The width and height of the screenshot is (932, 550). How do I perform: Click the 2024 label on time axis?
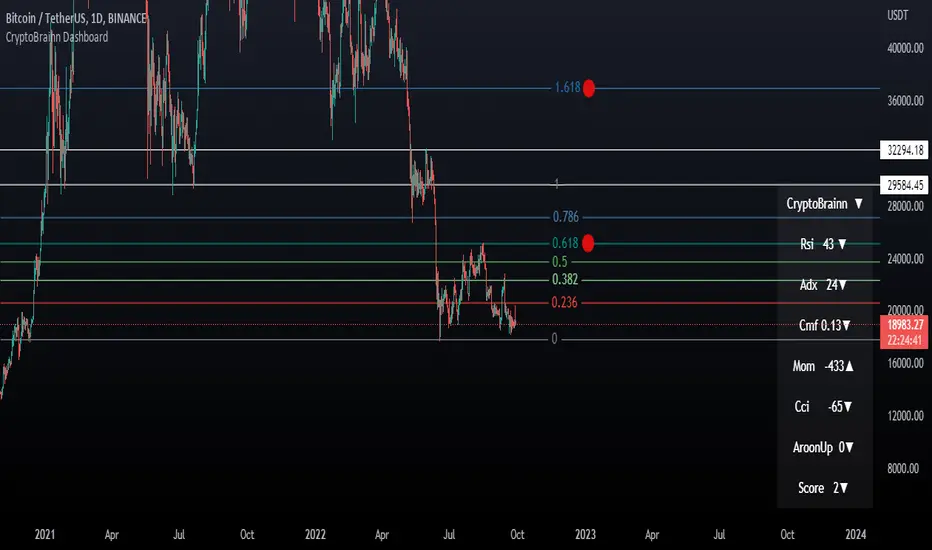click(855, 535)
